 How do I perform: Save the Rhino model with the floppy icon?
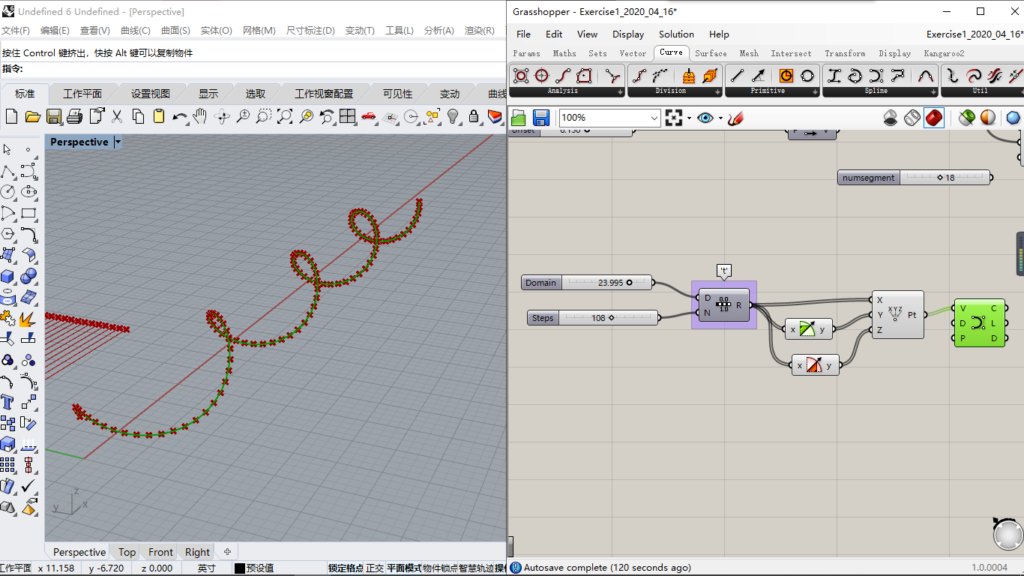54,117
